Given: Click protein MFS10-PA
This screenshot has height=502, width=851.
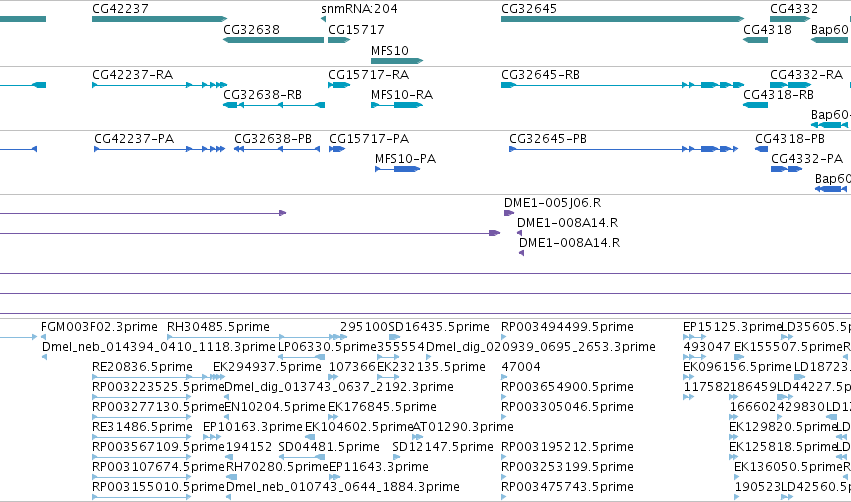Looking at the screenshot, I should click(x=405, y=158).
